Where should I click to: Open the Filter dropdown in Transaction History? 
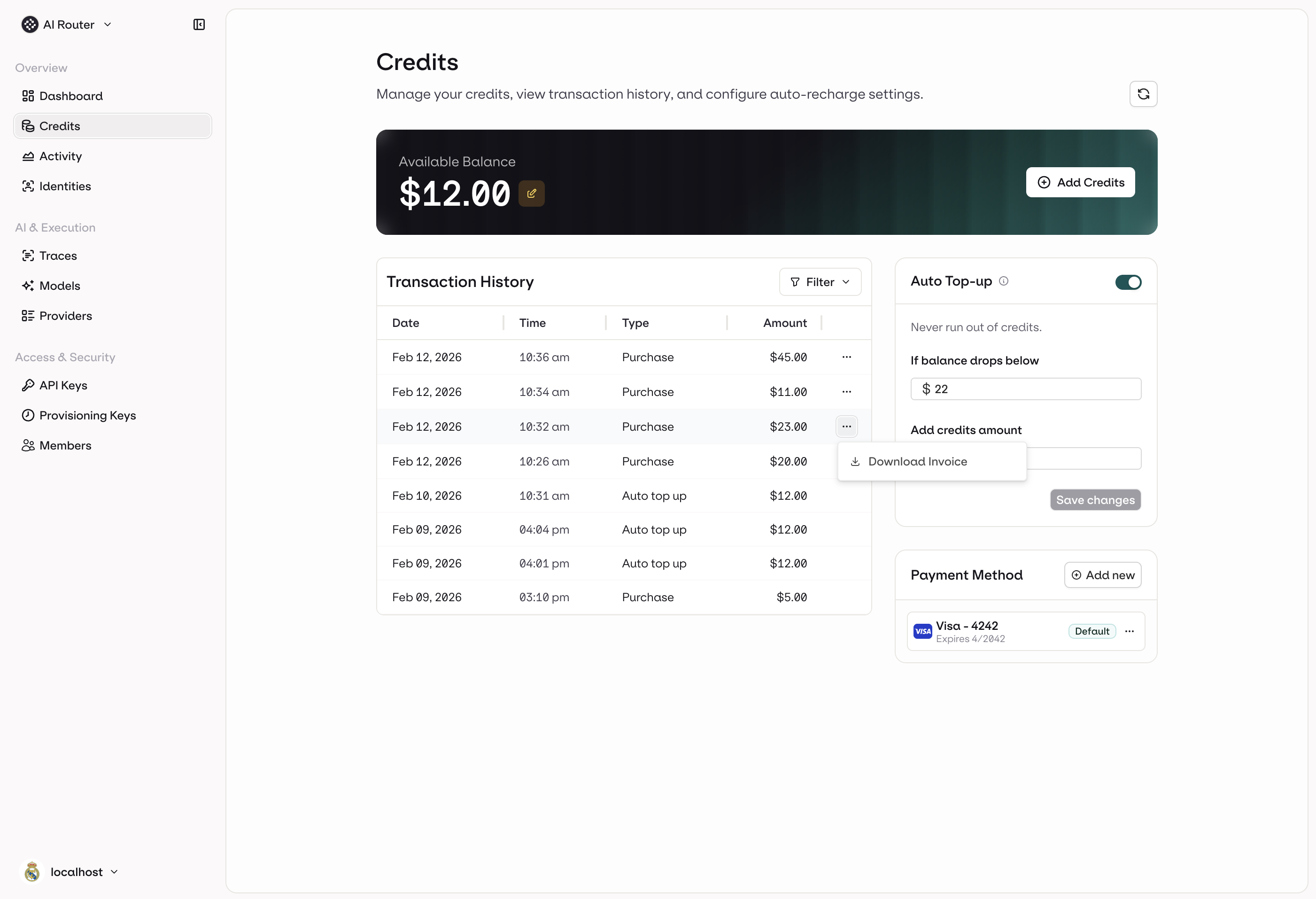click(x=820, y=281)
